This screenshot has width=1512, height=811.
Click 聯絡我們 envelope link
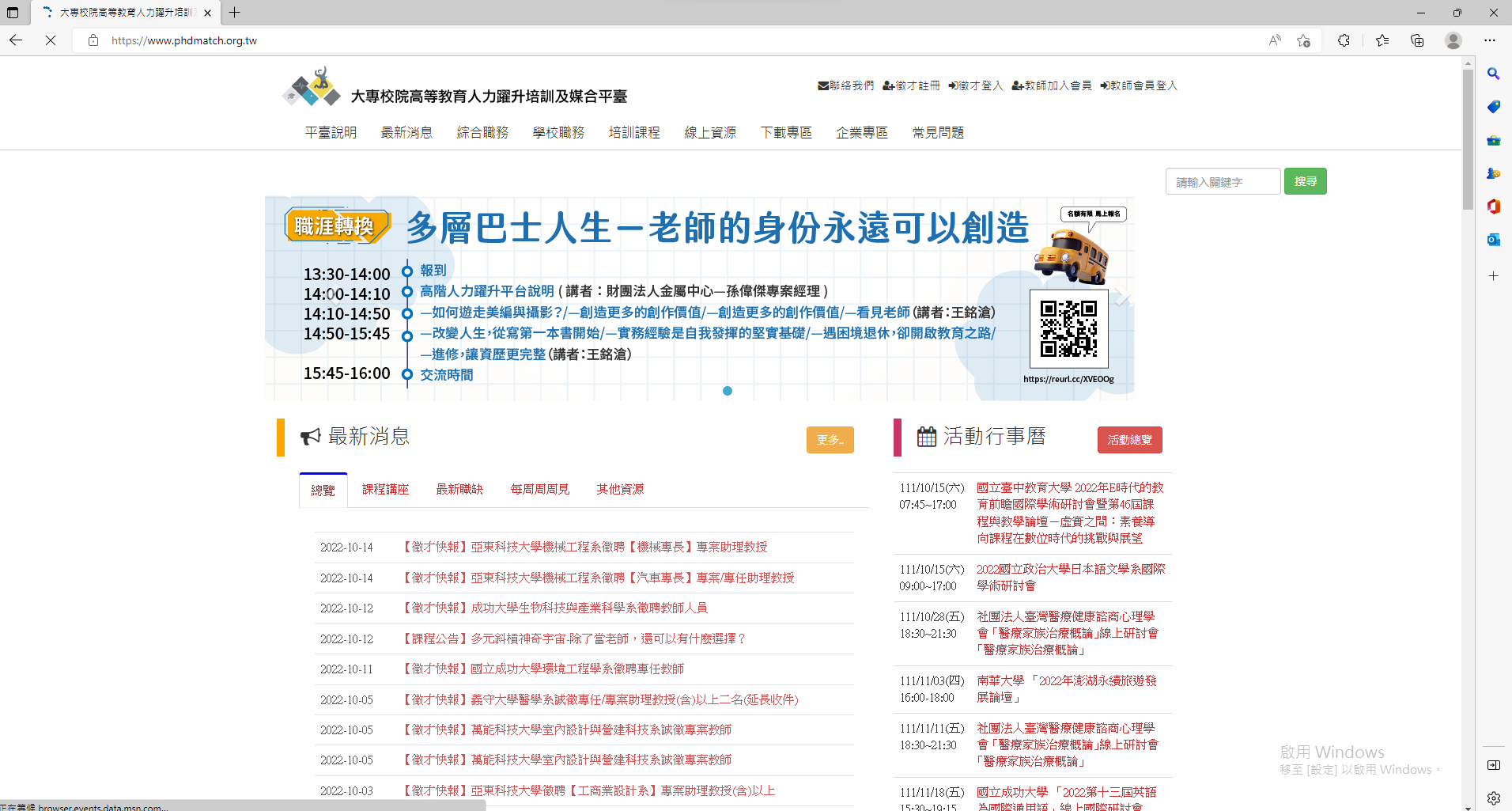click(x=845, y=85)
